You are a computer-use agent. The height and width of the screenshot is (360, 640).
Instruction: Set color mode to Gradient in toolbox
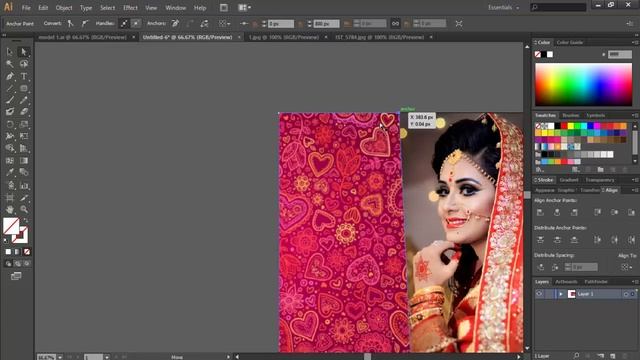pos(17,252)
